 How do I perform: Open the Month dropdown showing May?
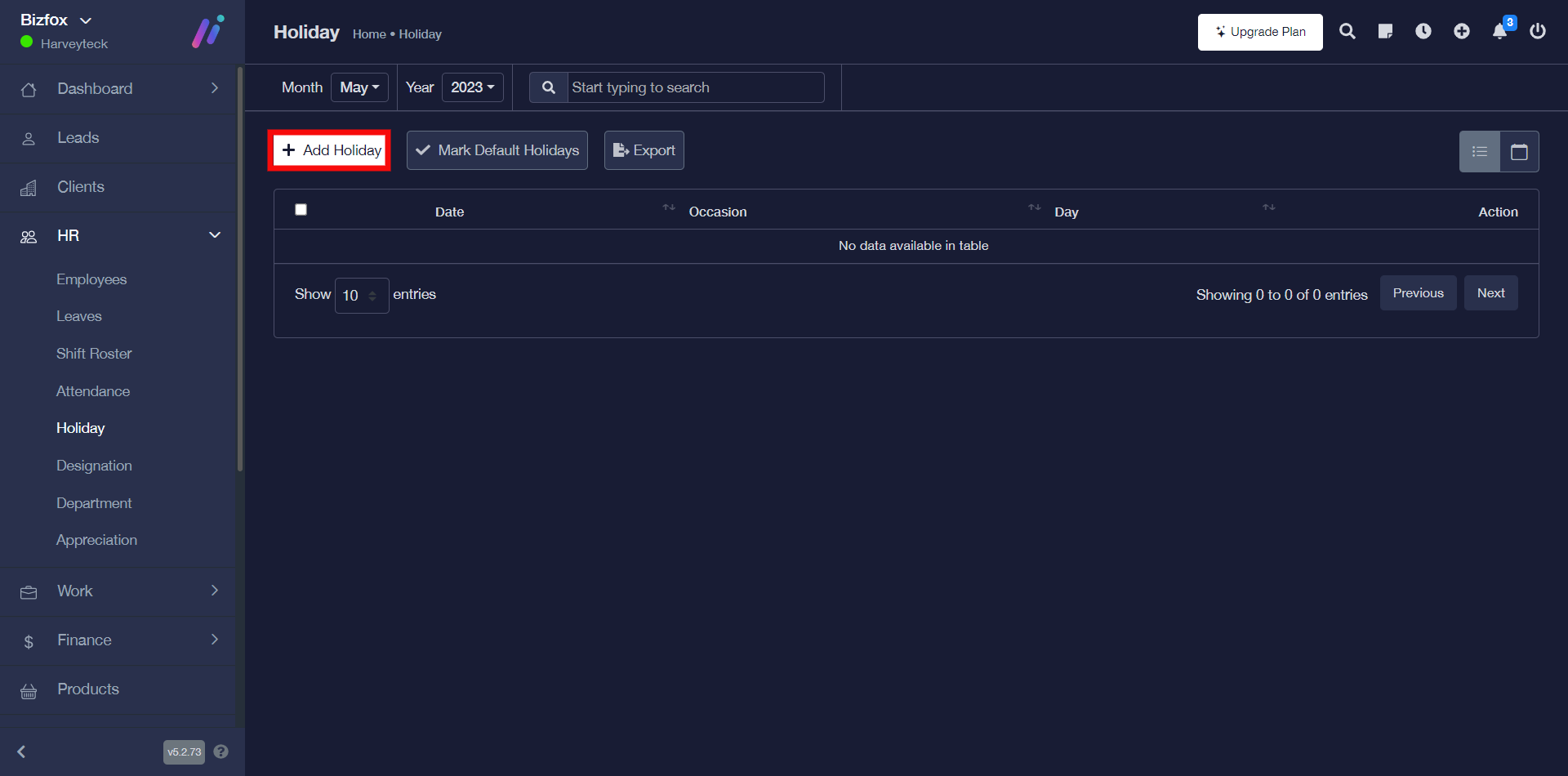click(359, 87)
